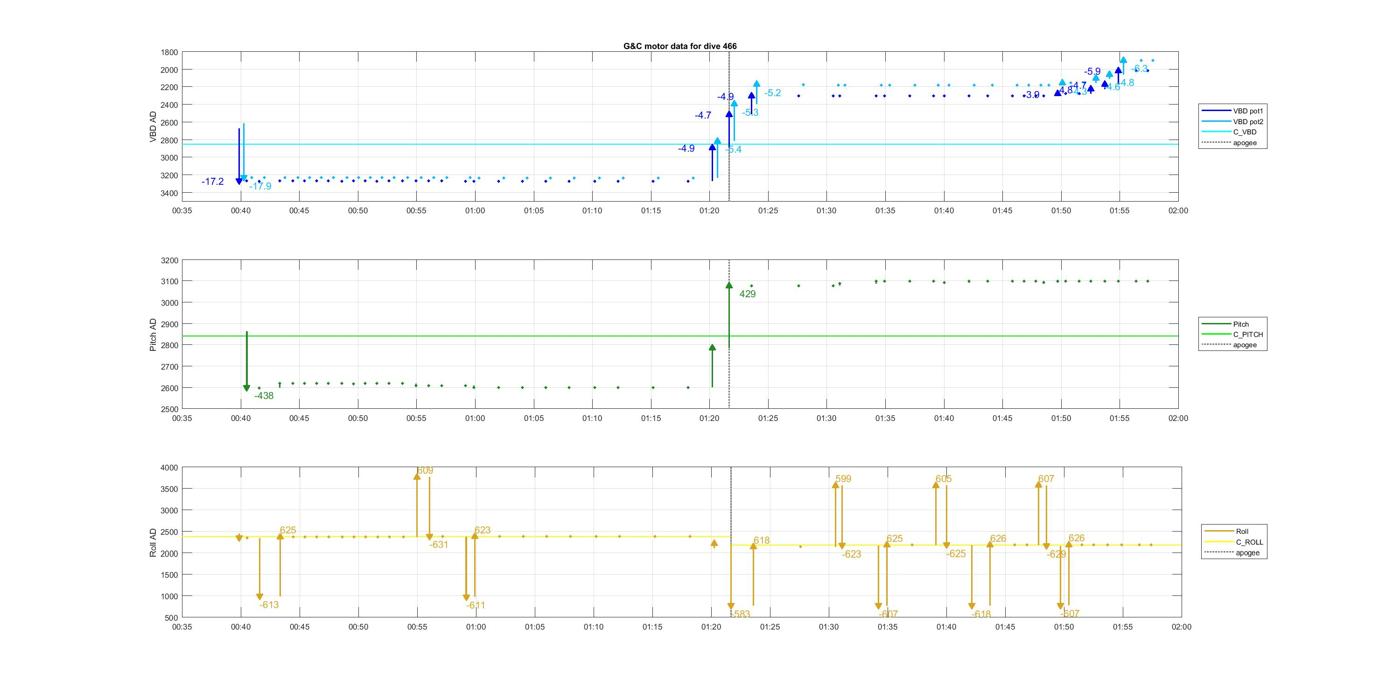Click the -5.2 data label in the VBD plot
Screen dimensions: 1400x693
pyautogui.click(x=773, y=93)
